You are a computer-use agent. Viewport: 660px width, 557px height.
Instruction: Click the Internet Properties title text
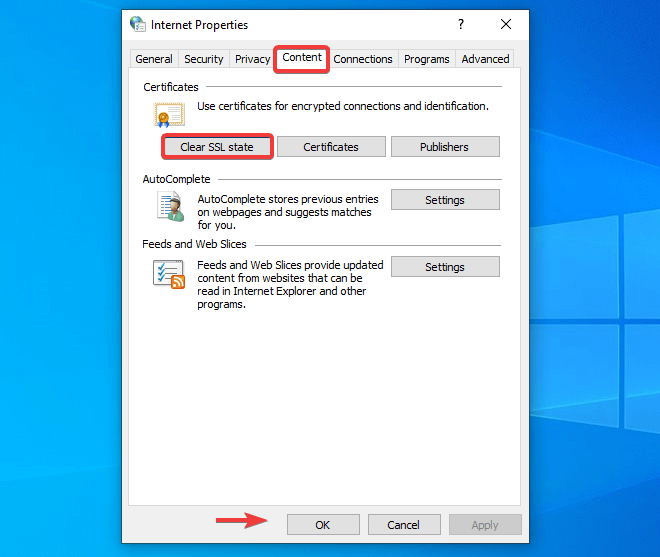200,25
